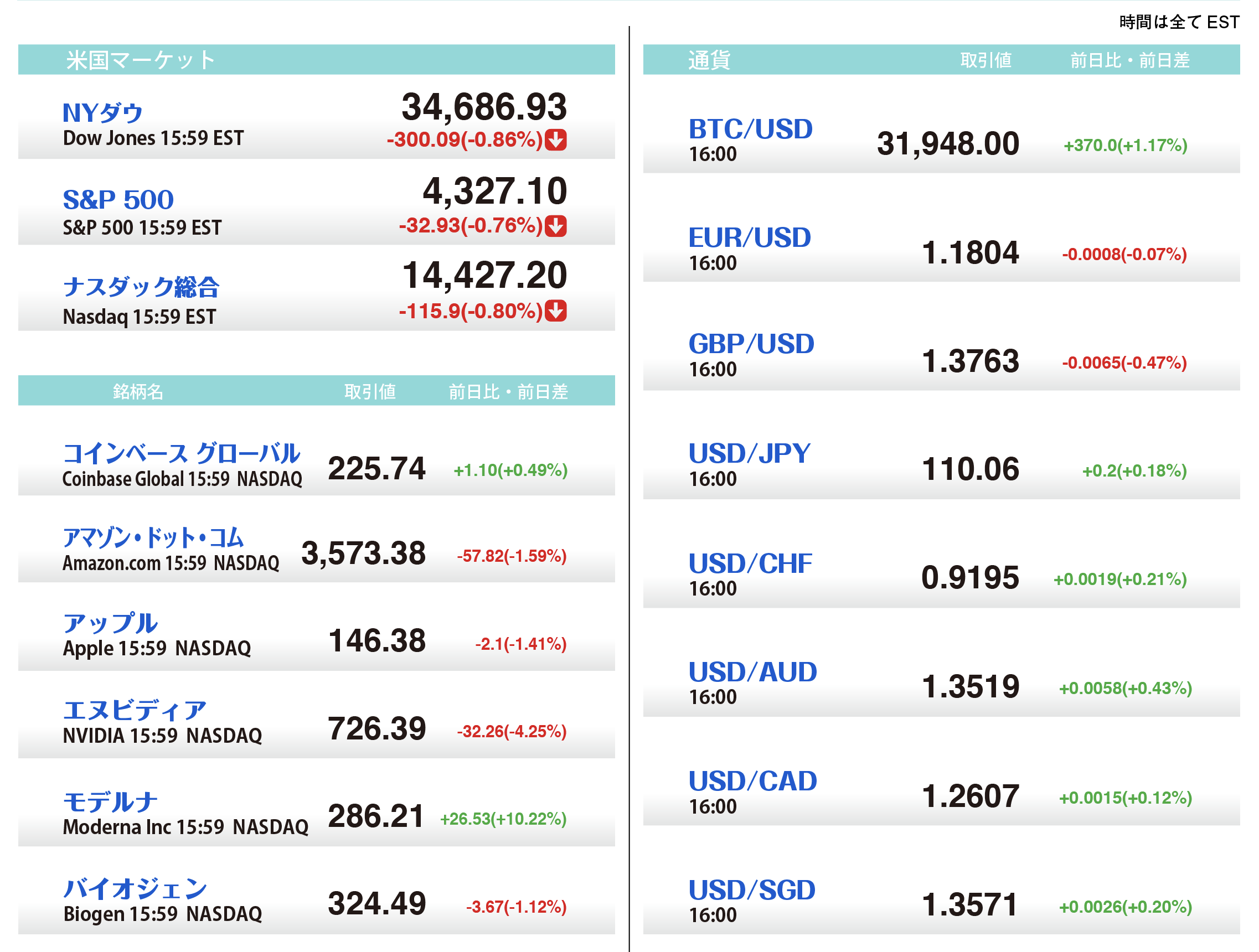Click the EUR/USD currency pair link
Screen dimensions: 1259x952
[x=750, y=238]
